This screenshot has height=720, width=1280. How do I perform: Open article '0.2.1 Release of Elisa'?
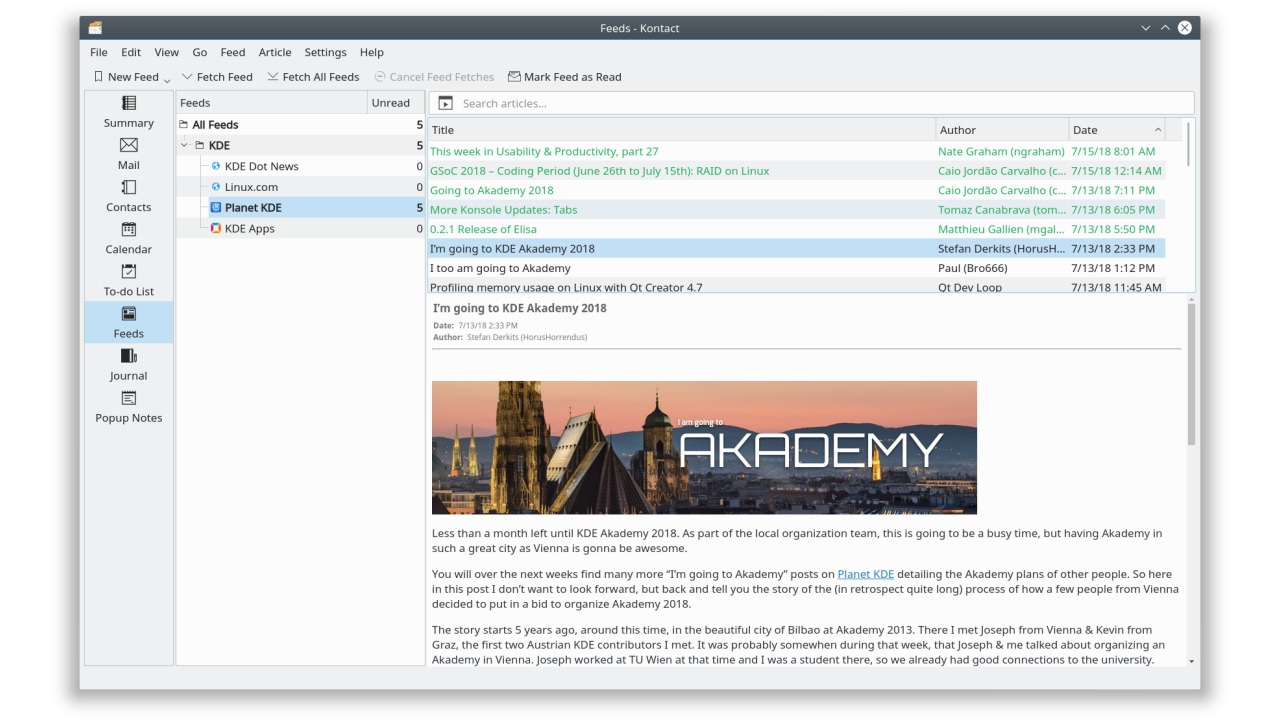coord(483,229)
